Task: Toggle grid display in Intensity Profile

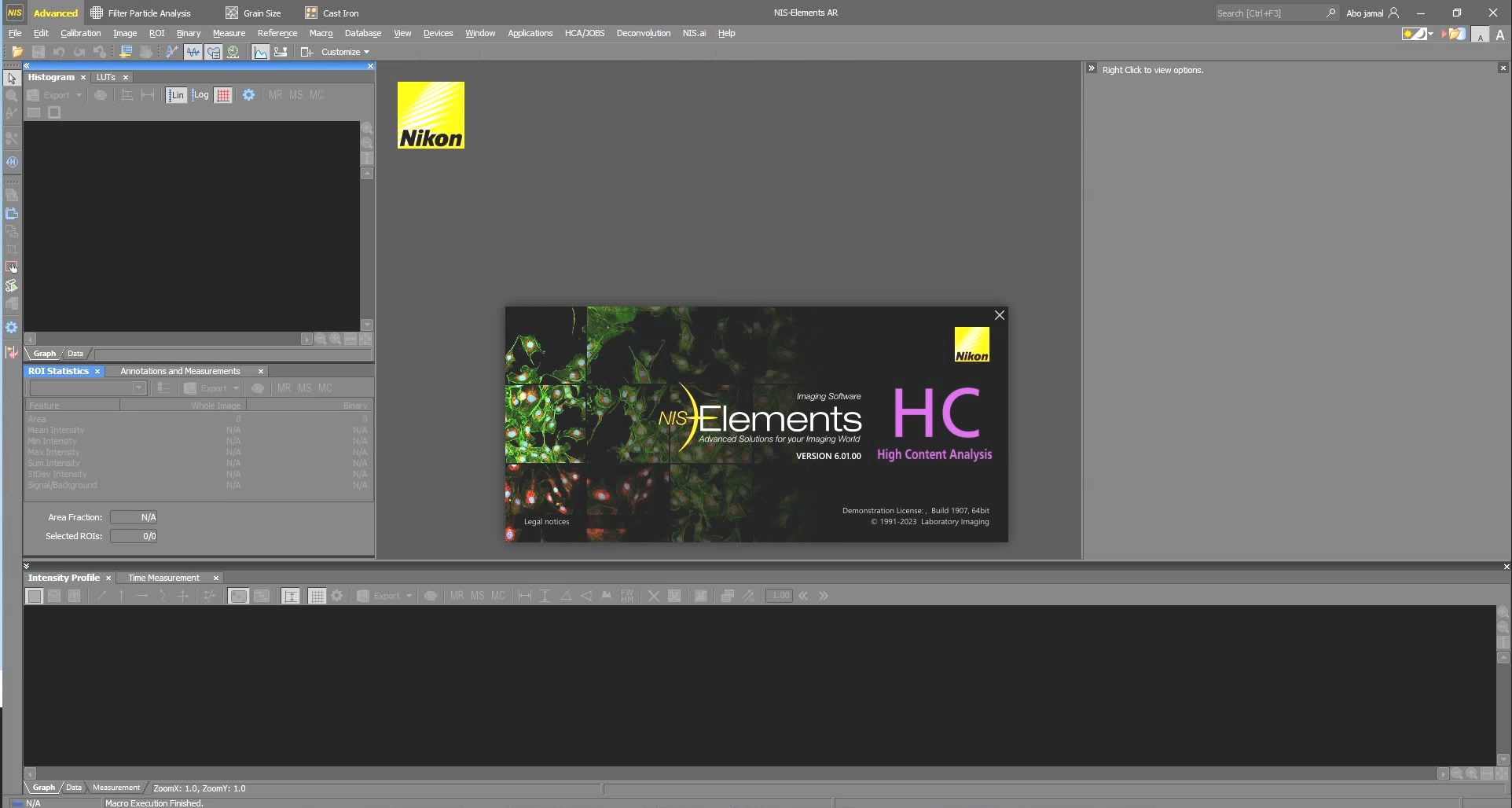Action: tap(317, 596)
